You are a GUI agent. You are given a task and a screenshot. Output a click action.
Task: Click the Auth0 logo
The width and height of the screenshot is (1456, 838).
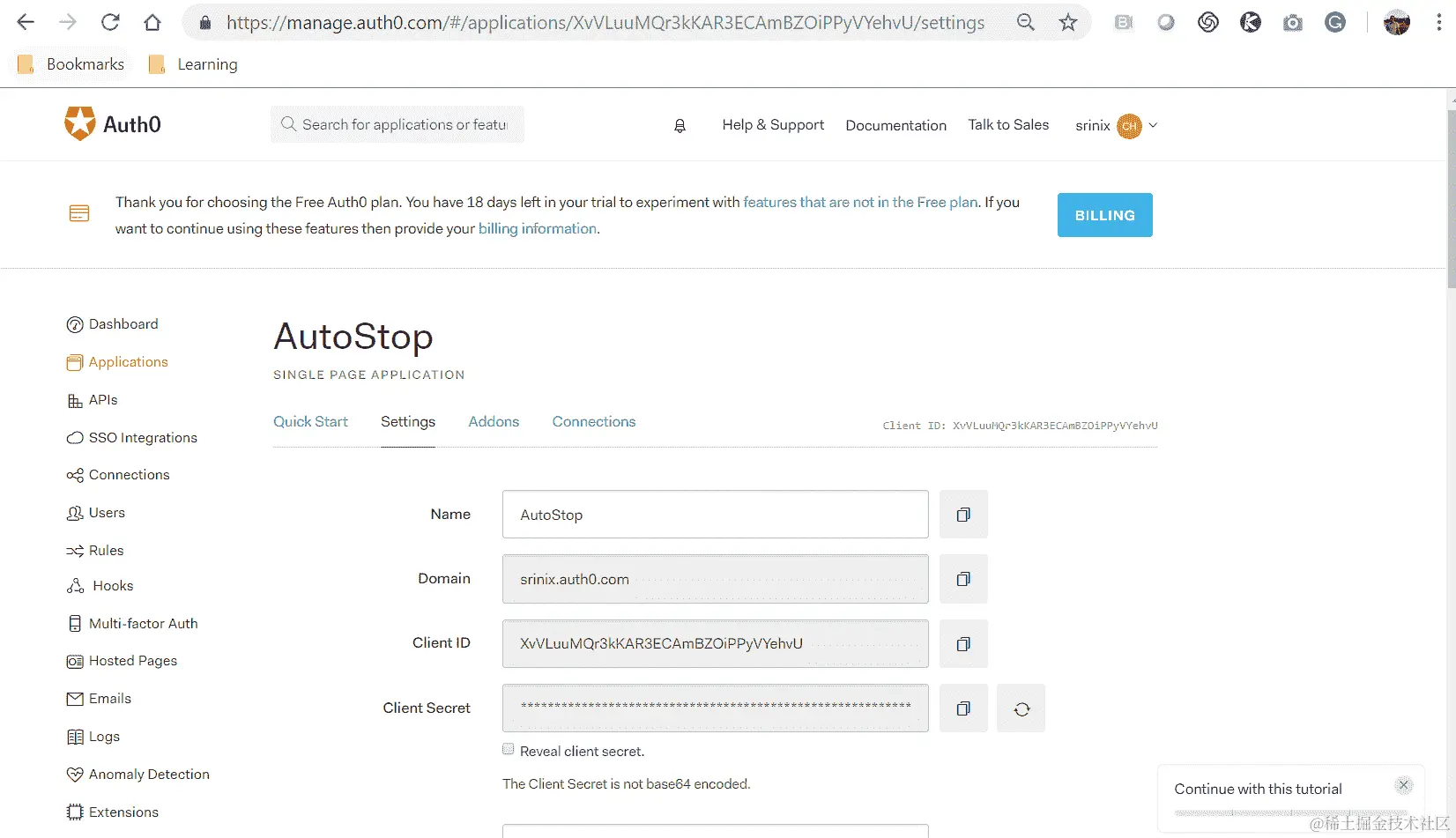pyautogui.click(x=113, y=124)
